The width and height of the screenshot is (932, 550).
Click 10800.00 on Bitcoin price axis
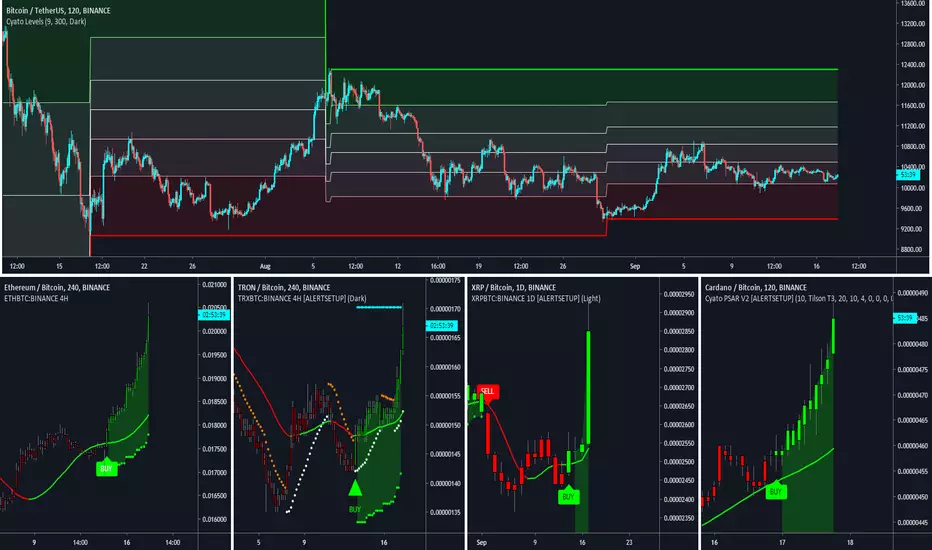[912, 147]
